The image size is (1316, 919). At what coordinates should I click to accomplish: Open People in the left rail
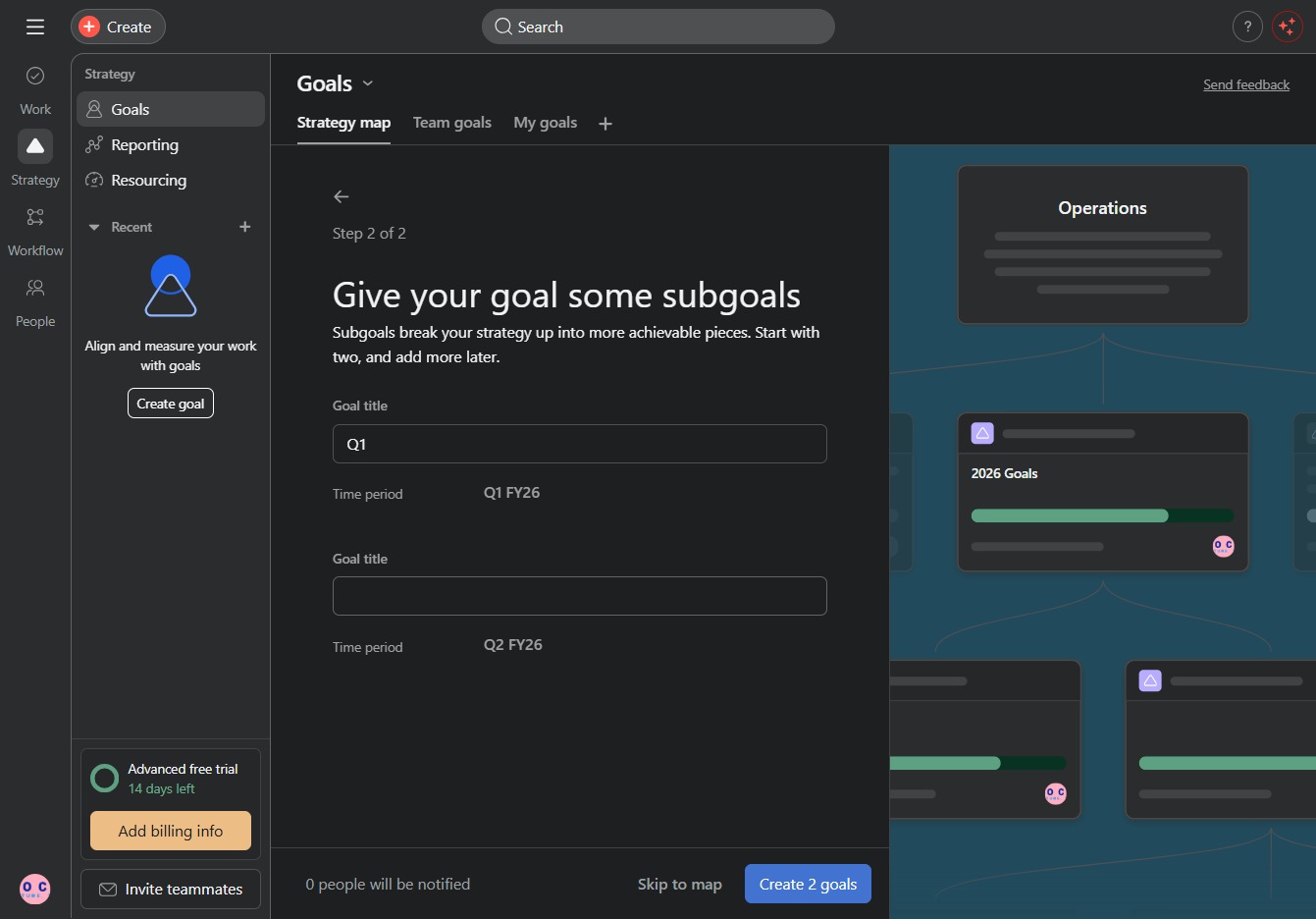35,302
